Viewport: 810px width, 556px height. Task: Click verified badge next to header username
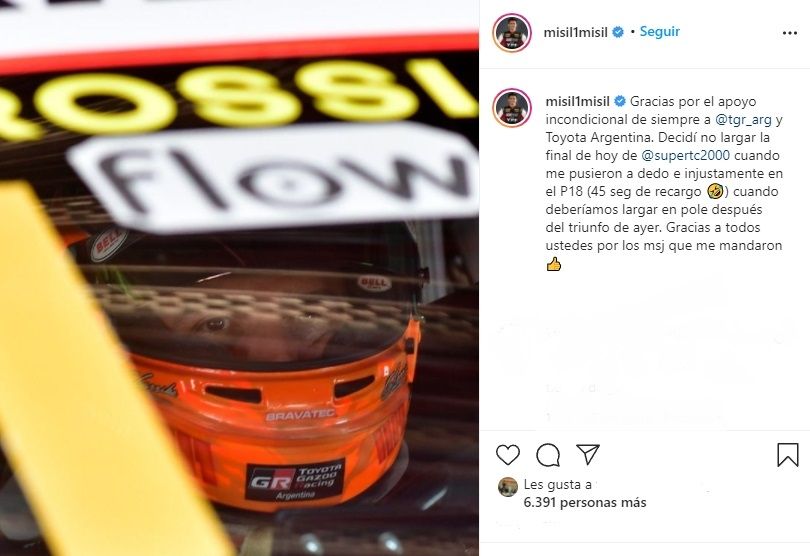[x=618, y=33]
